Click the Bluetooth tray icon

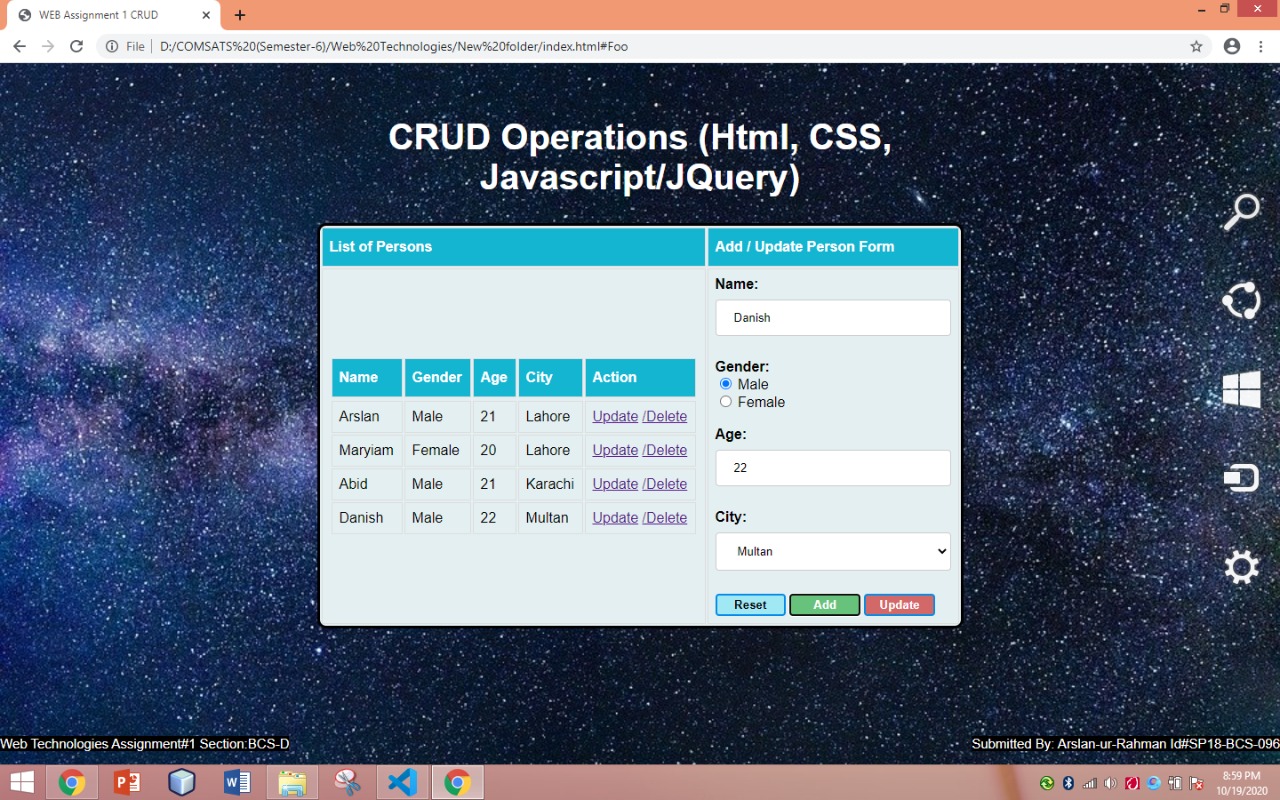(1068, 783)
